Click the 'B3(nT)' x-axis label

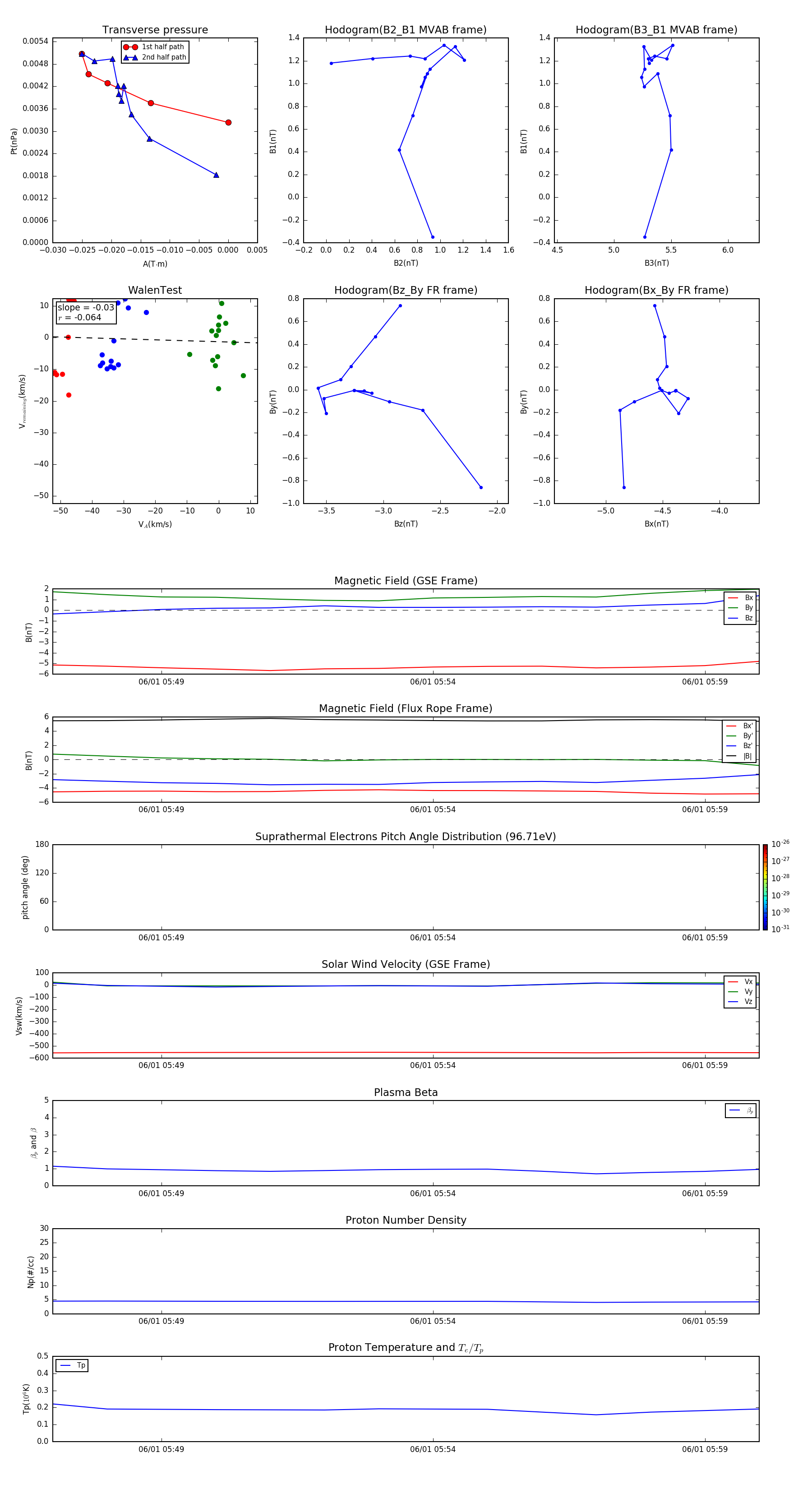[656, 263]
